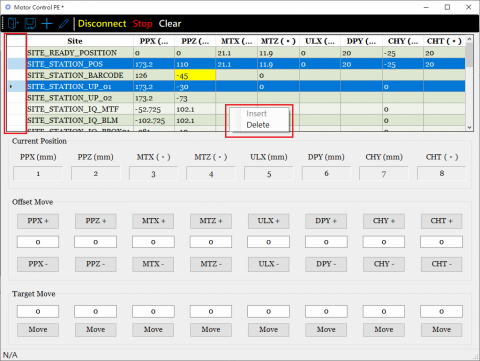480x361 pixels.
Task: Click the Current Position ULX field showing 5
Action: coord(269,174)
